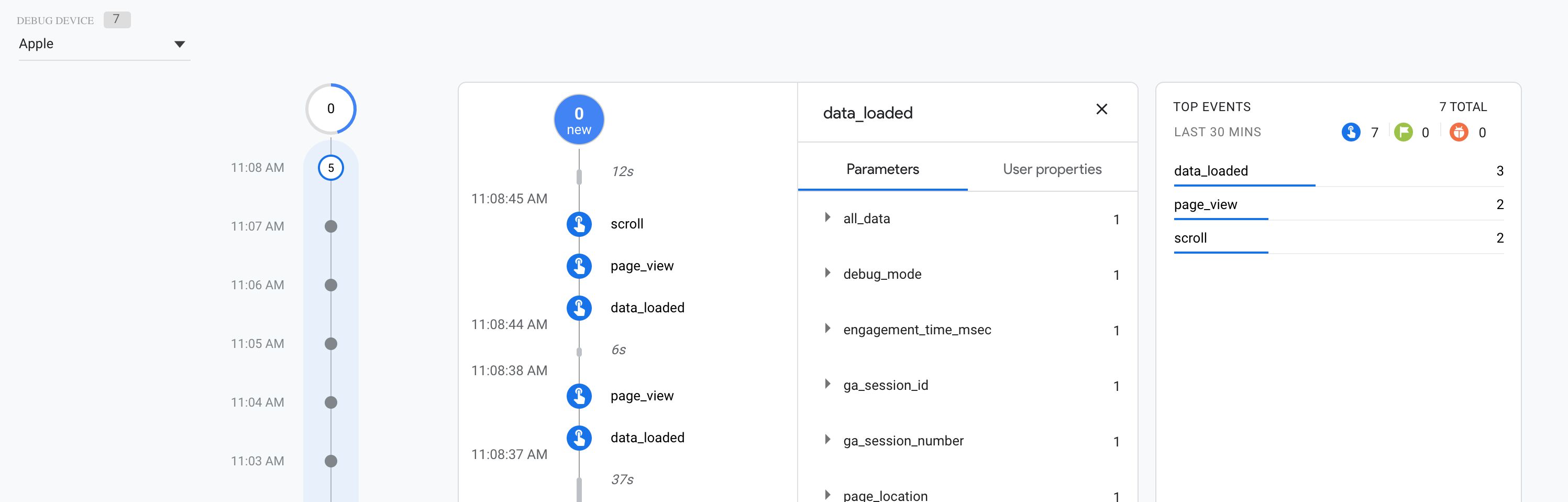The height and width of the screenshot is (502, 1568).
Task: Click the 11:08:44 AM timestamp
Action: [x=509, y=324]
